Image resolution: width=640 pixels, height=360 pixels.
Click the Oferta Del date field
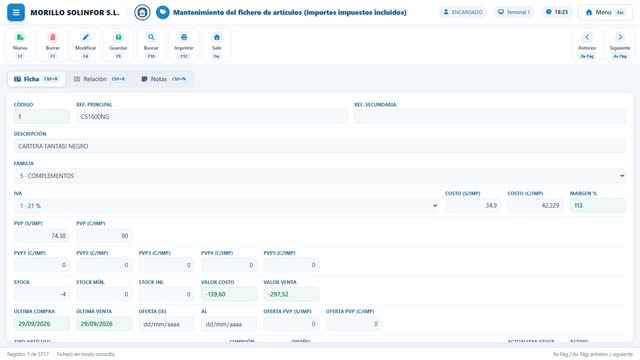(167, 324)
